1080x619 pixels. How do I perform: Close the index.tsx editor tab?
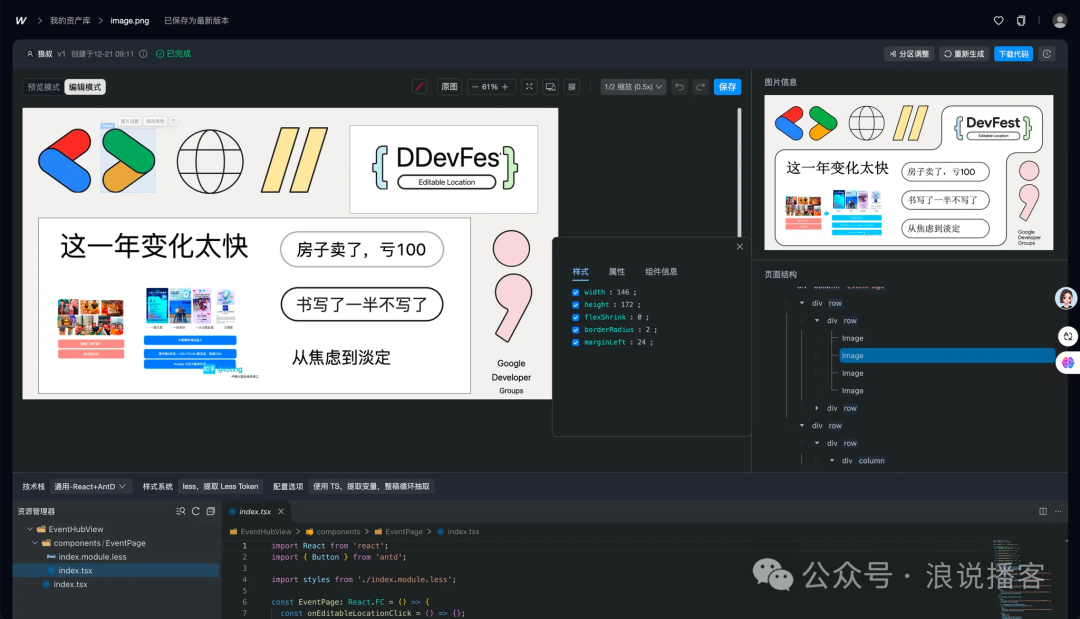click(281, 512)
